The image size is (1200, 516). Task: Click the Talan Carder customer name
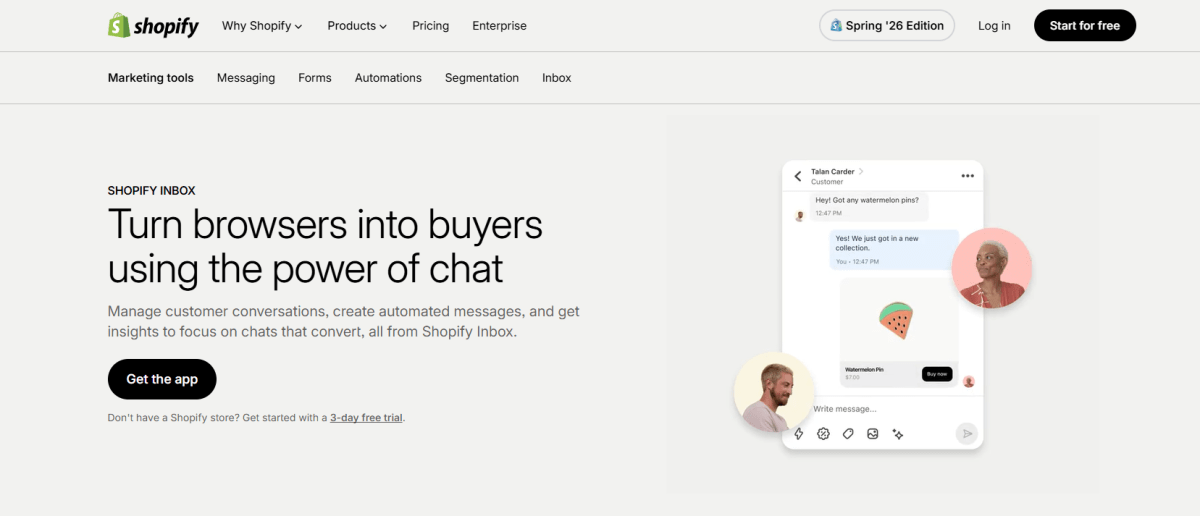[x=833, y=172]
